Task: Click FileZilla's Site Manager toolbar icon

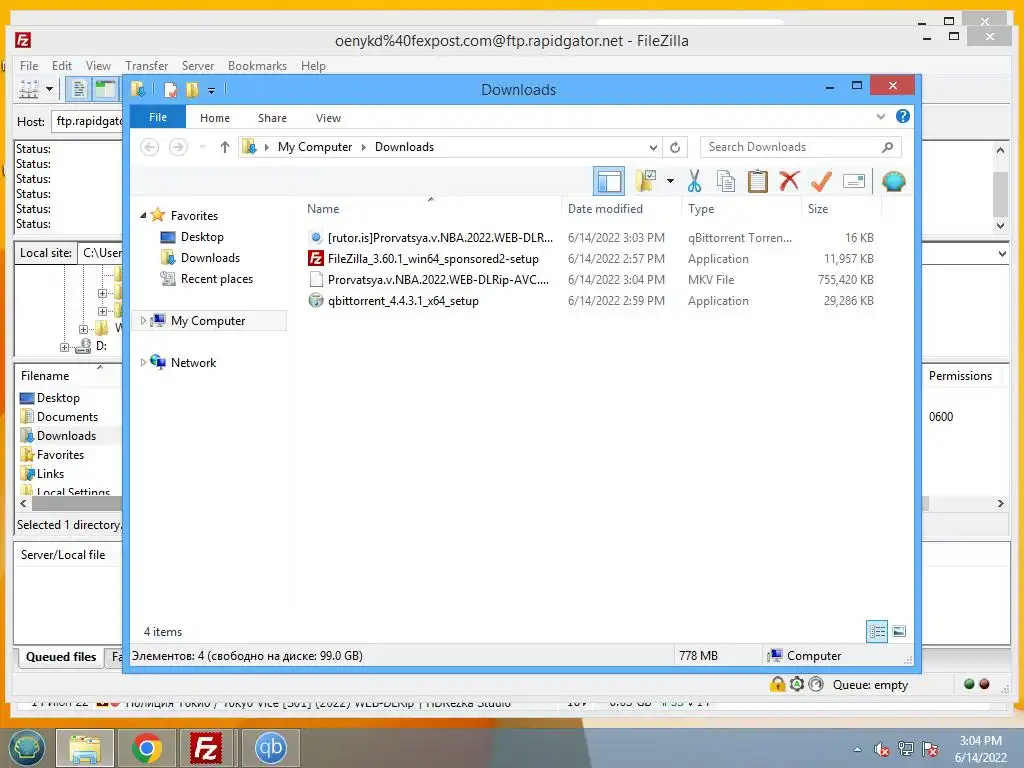Action: coord(29,89)
